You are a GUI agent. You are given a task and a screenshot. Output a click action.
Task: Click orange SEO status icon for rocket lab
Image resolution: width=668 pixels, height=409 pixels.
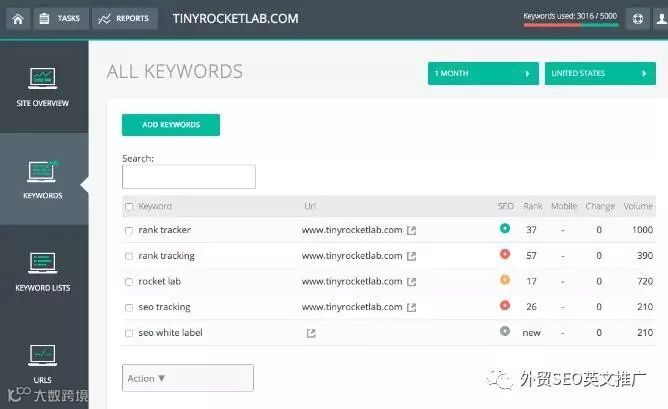click(505, 280)
